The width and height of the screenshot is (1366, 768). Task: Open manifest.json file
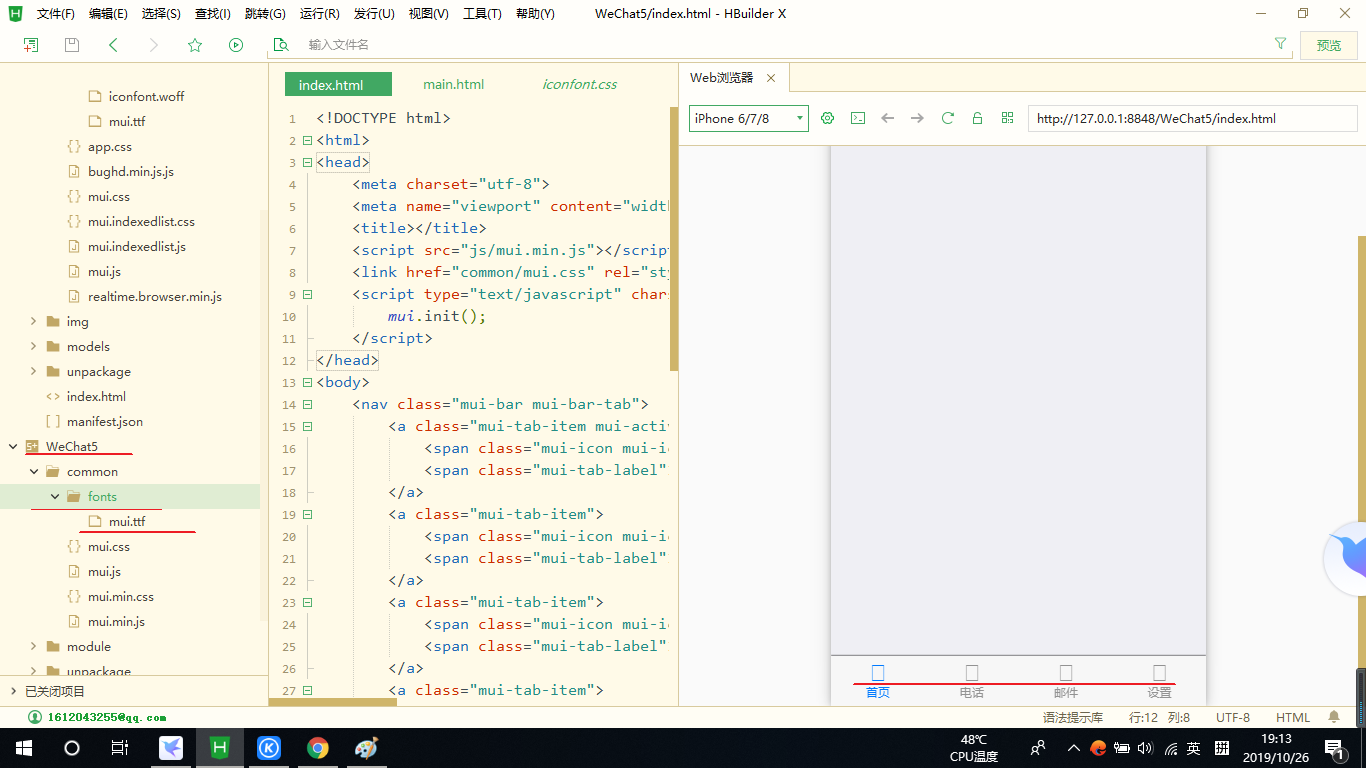pyautogui.click(x=105, y=421)
